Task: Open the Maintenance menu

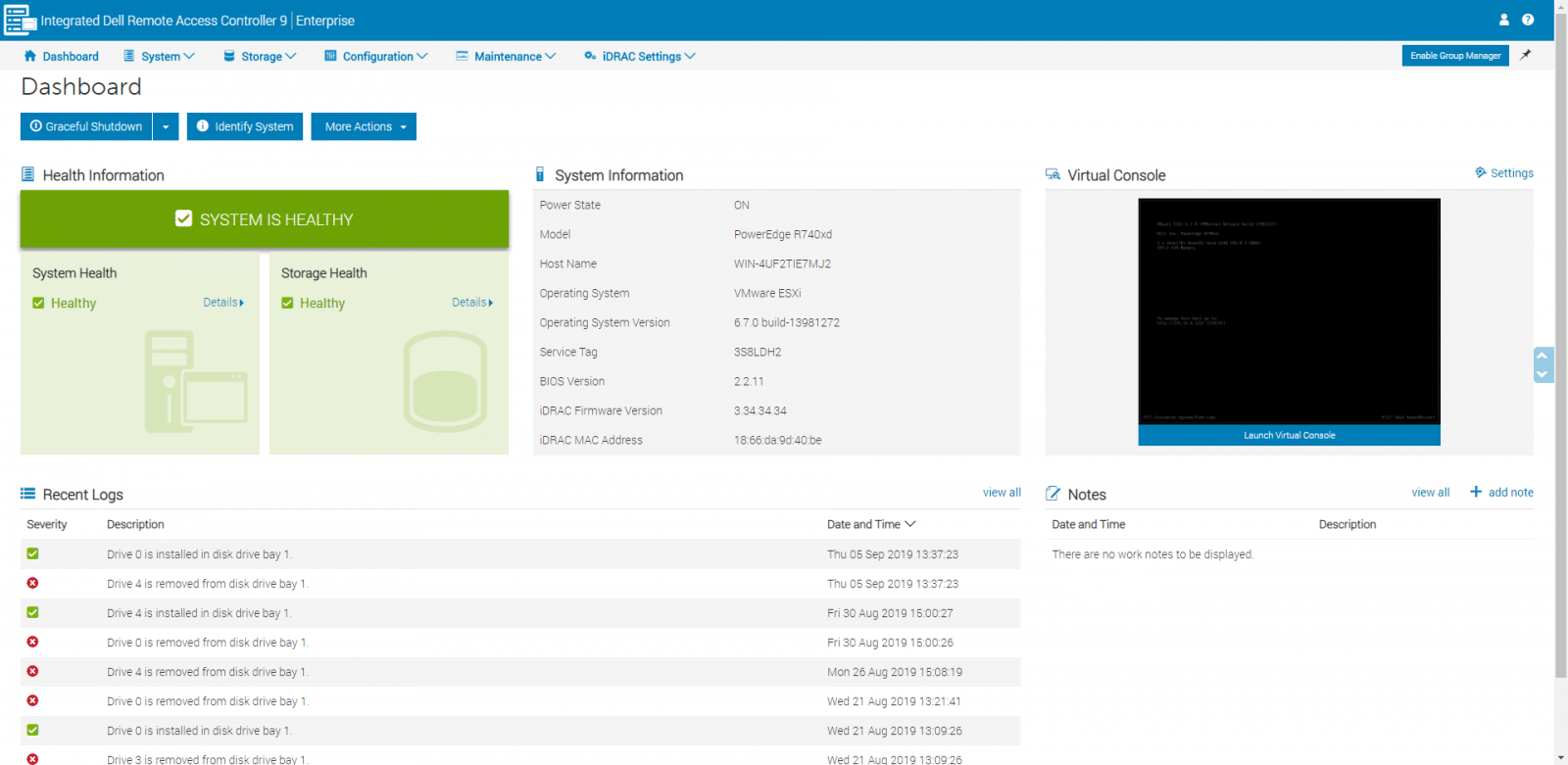Action: [506, 56]
